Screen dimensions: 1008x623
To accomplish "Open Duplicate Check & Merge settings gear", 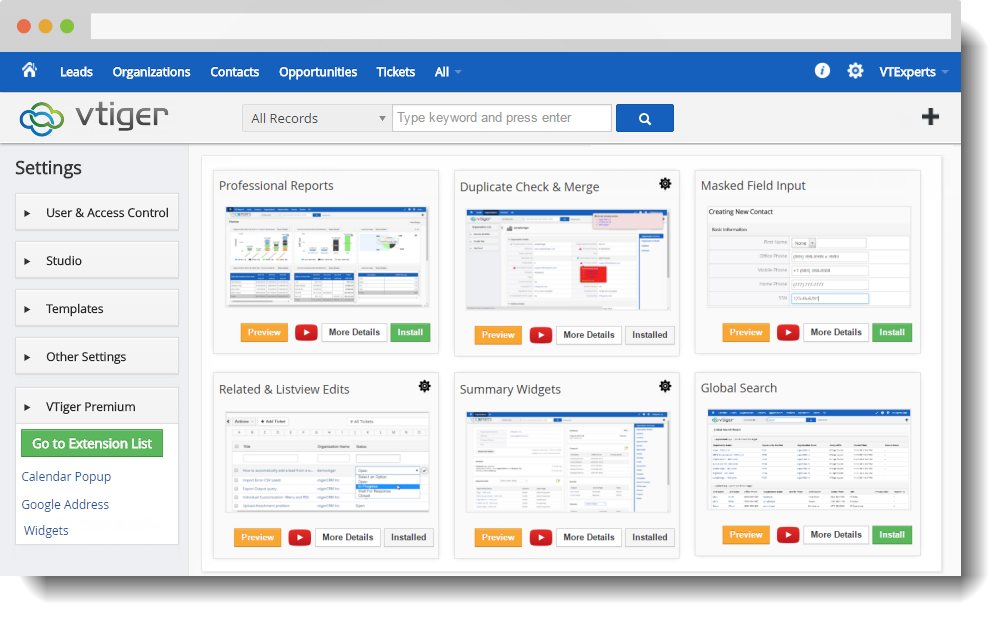I will 665,184.
